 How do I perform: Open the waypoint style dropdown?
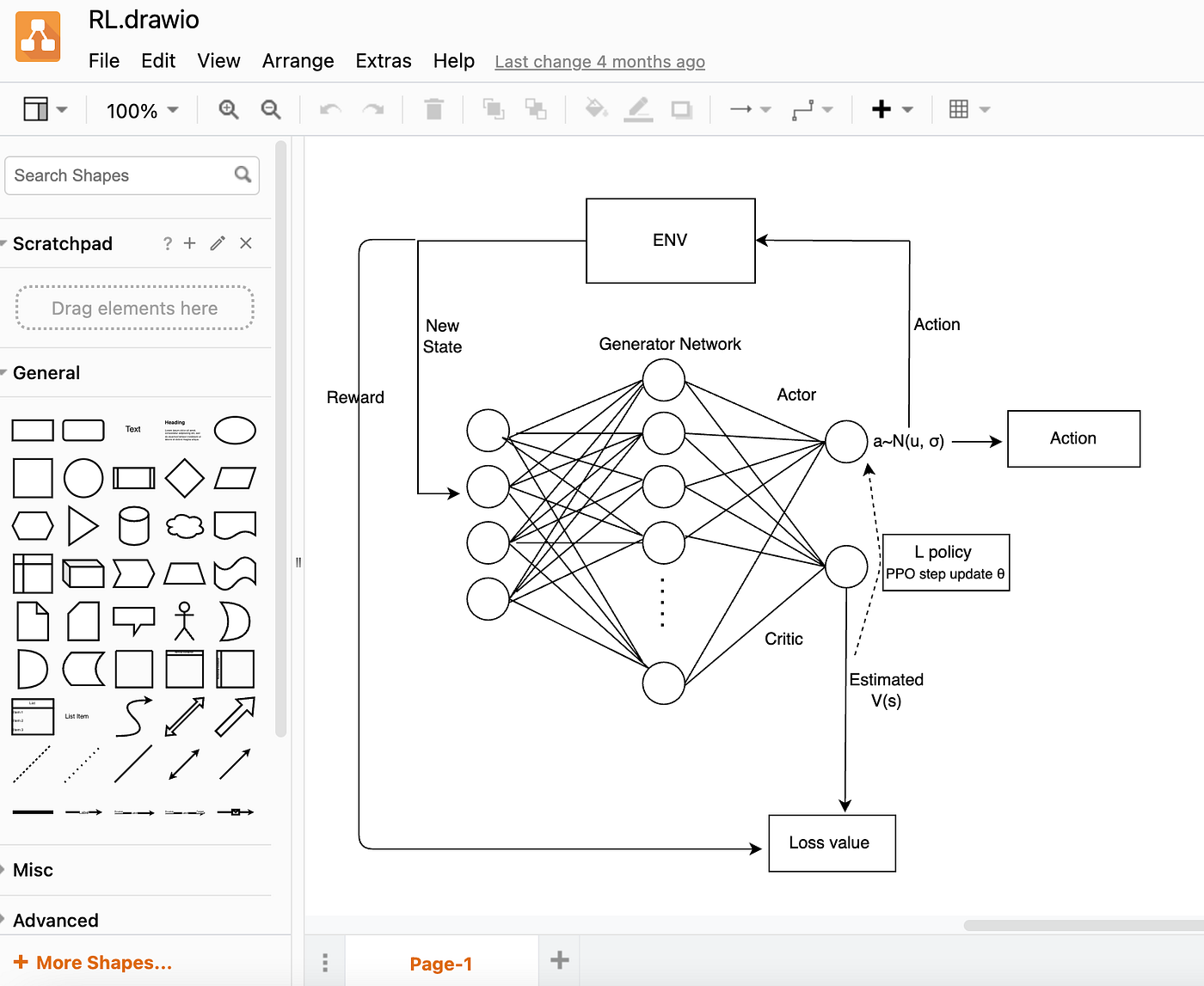[x=827, y=109]
